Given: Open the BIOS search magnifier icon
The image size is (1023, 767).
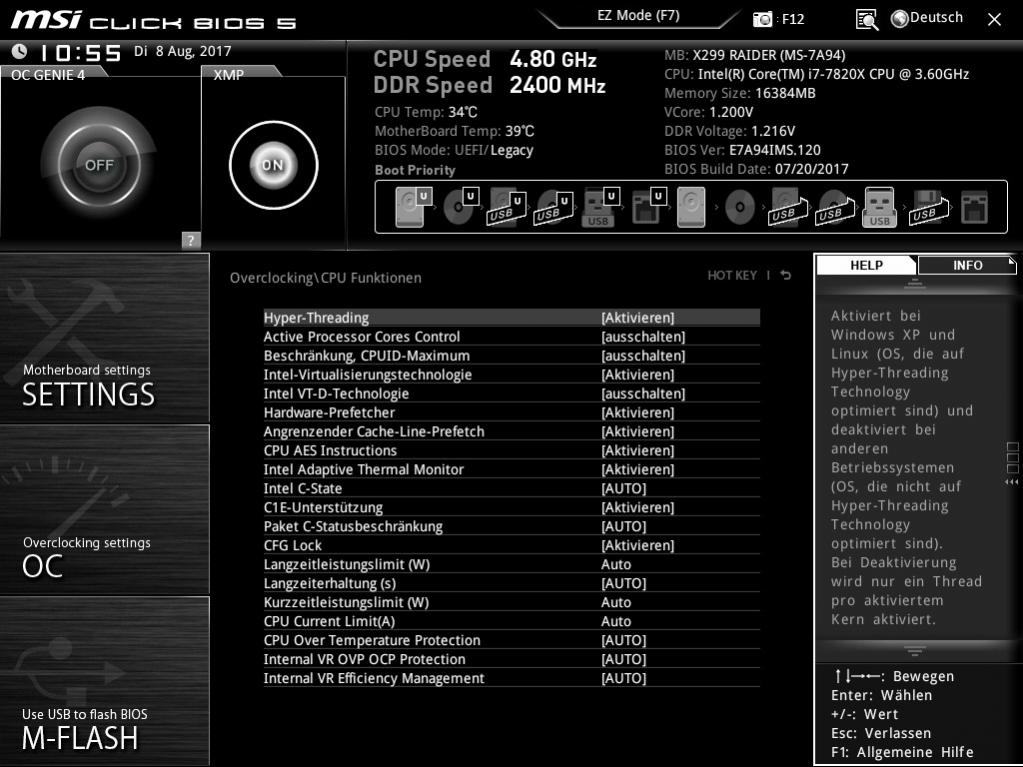Looking at the screenshot, I should click(866, 20).
